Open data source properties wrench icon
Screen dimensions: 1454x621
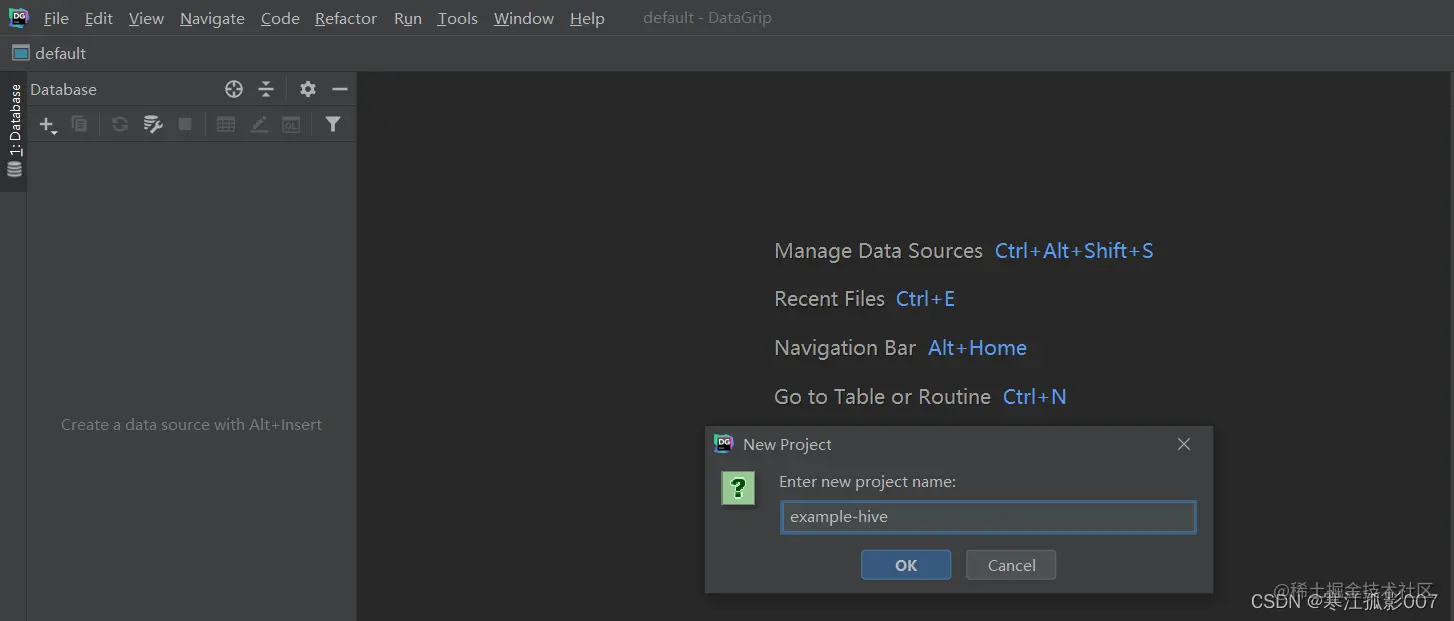tap(153, 124)
